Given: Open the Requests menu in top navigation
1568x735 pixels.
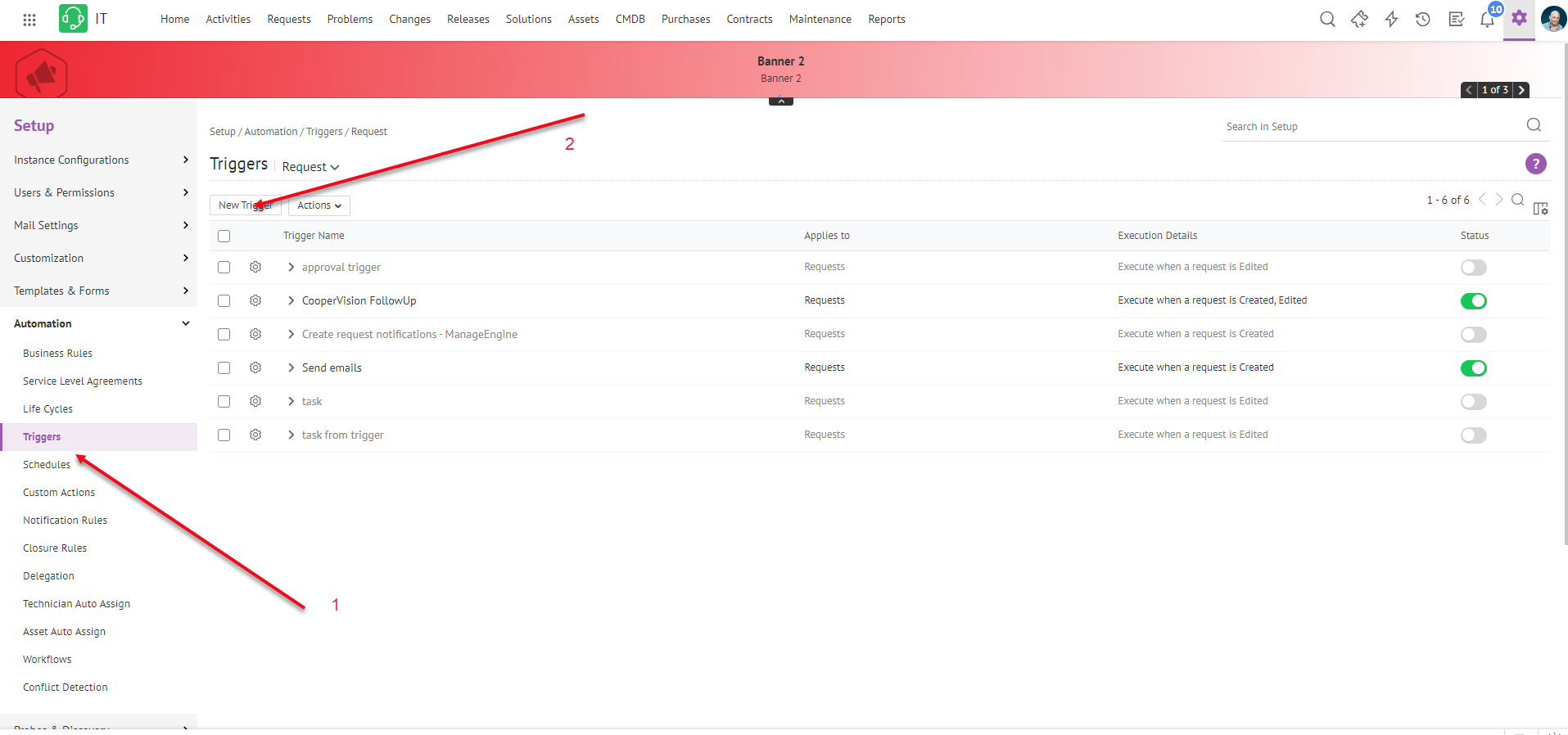Looking at the screenshot, I should [x=288, y=20].
